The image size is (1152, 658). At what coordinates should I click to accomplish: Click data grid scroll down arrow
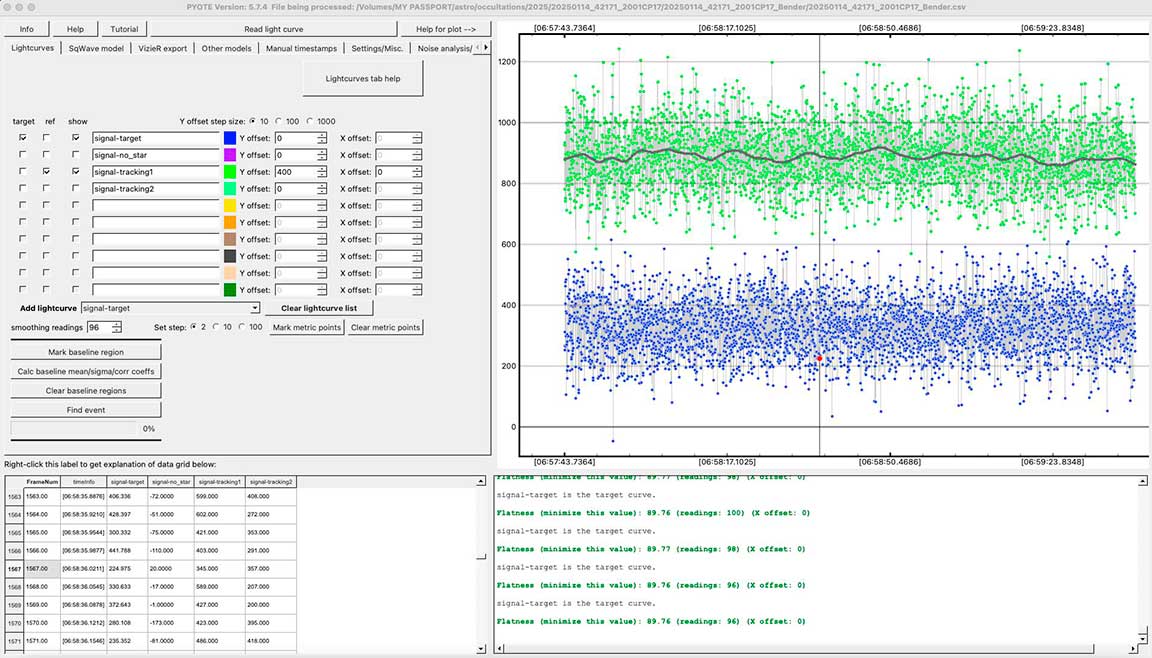coord(481,648)
